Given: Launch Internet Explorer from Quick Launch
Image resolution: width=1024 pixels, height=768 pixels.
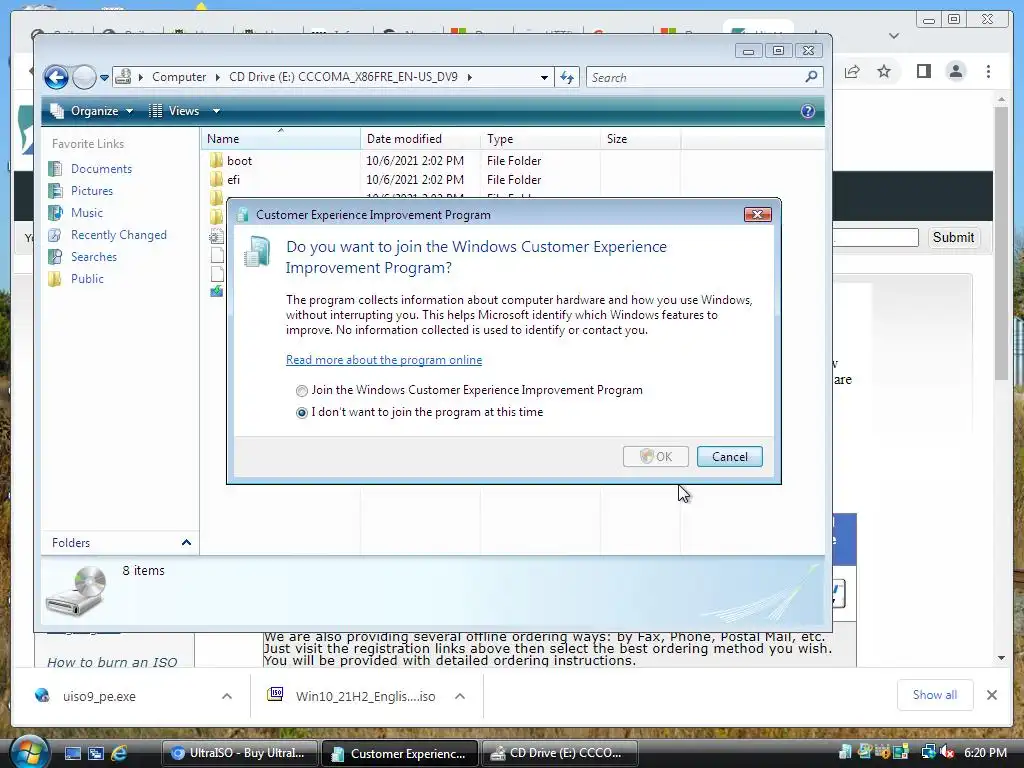Looking at the screenshot, I should tap(119, 754).
